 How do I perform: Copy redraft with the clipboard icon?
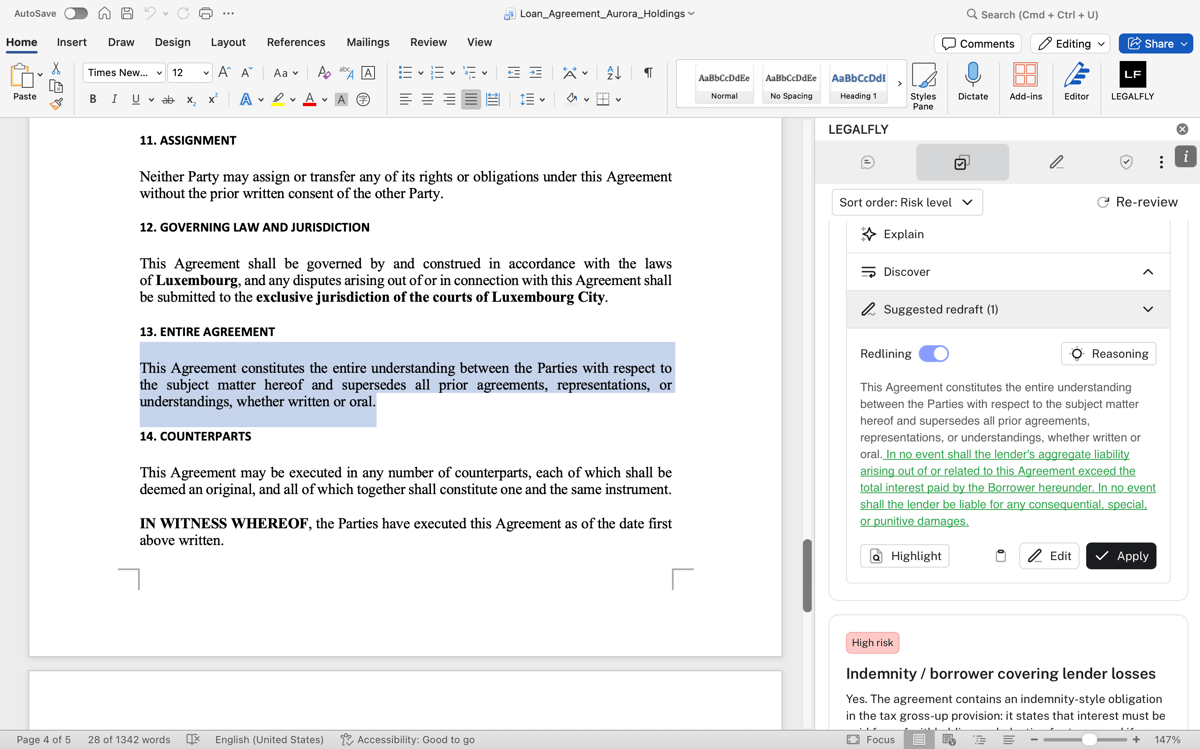coord(1000,556)
